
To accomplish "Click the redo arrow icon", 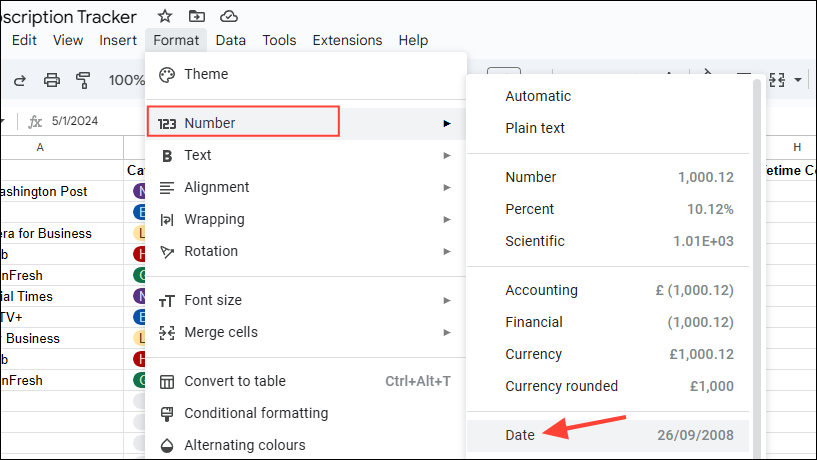I will [20, 80].
